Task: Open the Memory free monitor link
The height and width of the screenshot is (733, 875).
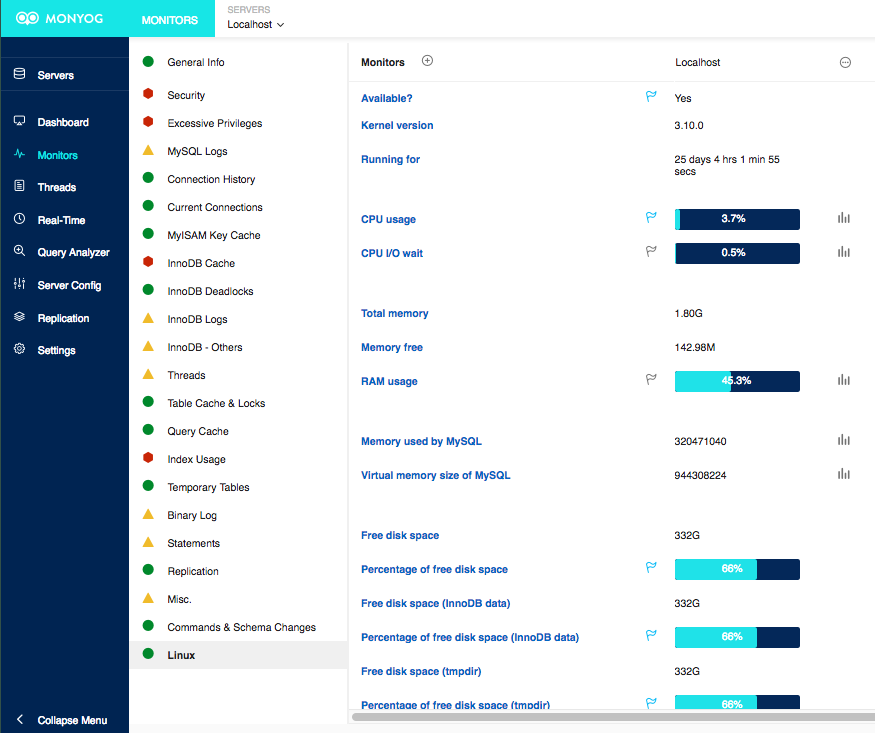Action: pyautogui.click(x=392, y=347)
